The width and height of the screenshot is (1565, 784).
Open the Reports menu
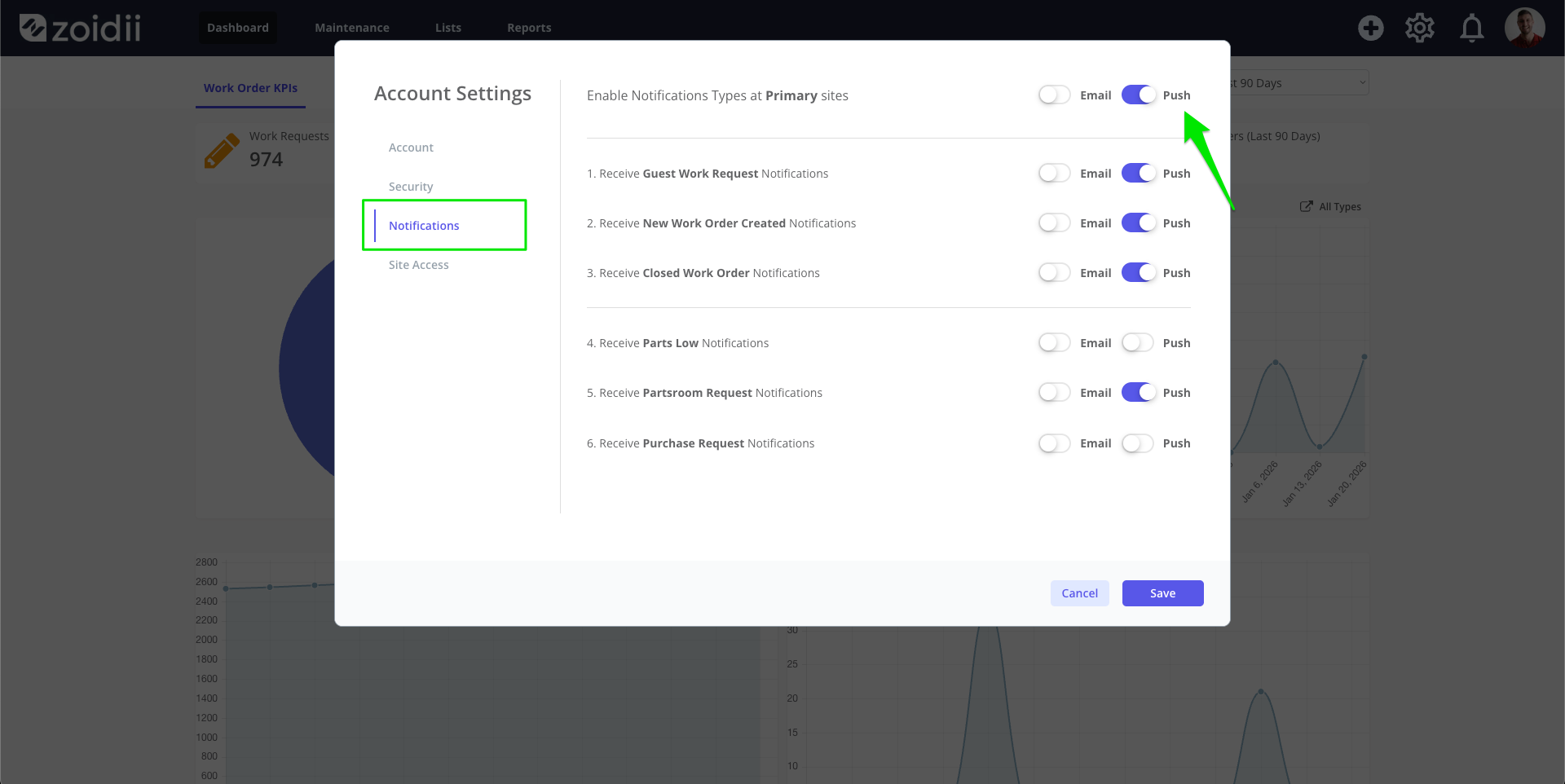click(529, 28)
